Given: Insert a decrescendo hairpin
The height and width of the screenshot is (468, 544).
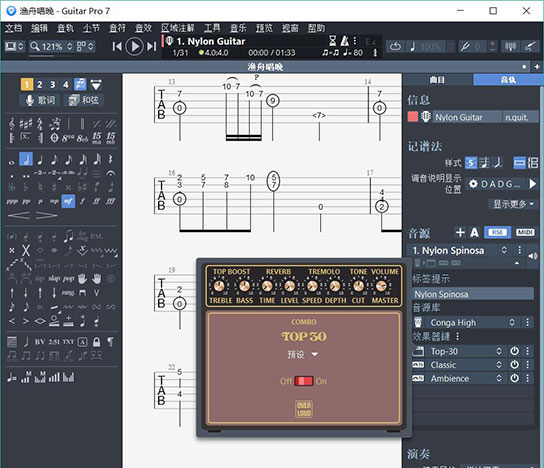Looking at the screenshot, I should [46, 215].
